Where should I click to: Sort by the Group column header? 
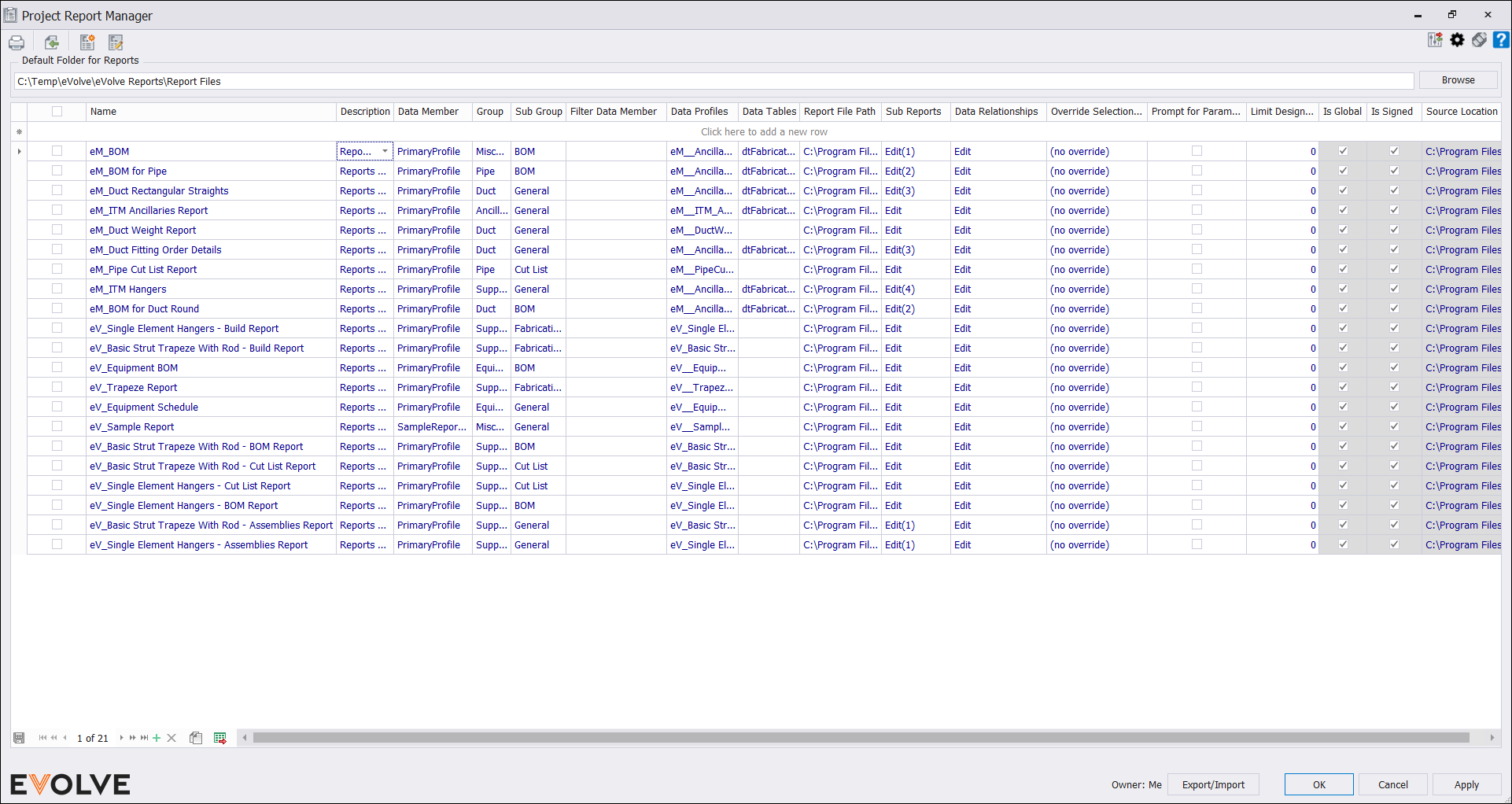[x=492, y=112]
